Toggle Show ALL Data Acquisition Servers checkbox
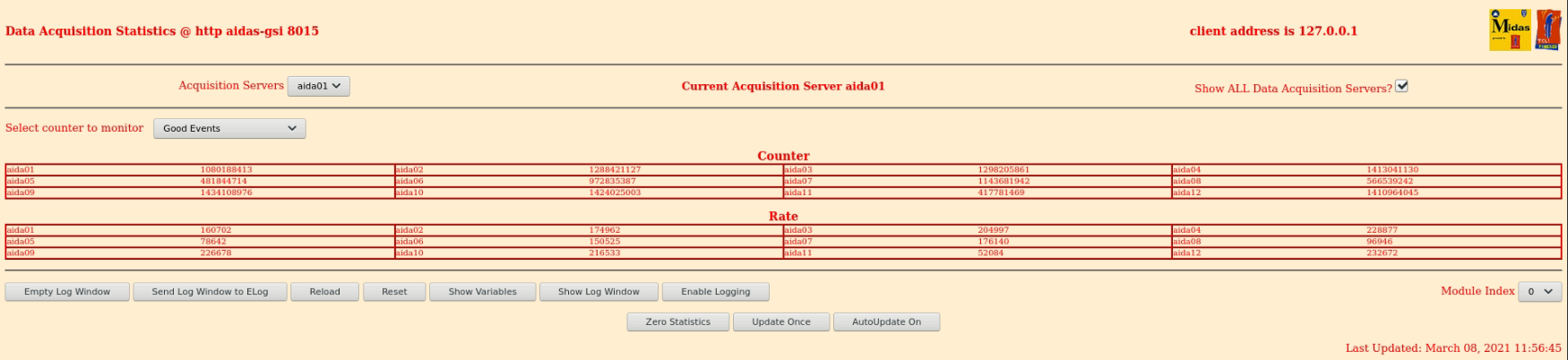 click(1402, 86)
